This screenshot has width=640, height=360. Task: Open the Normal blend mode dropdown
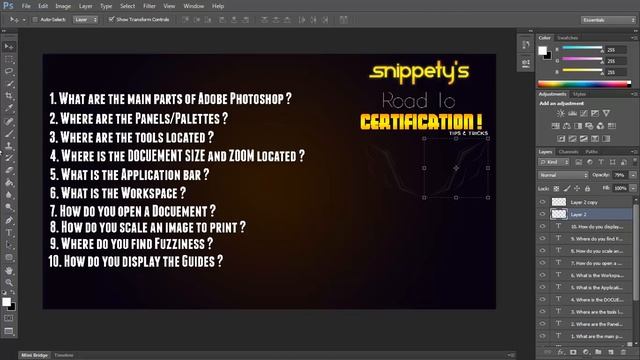(563, 175)
